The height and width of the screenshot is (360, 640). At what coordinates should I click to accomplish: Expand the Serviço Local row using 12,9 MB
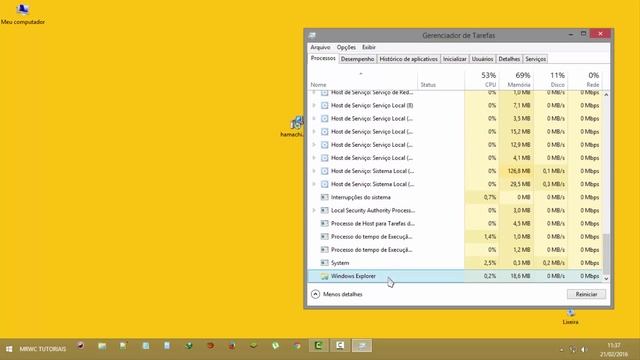(x=314, y=144)
